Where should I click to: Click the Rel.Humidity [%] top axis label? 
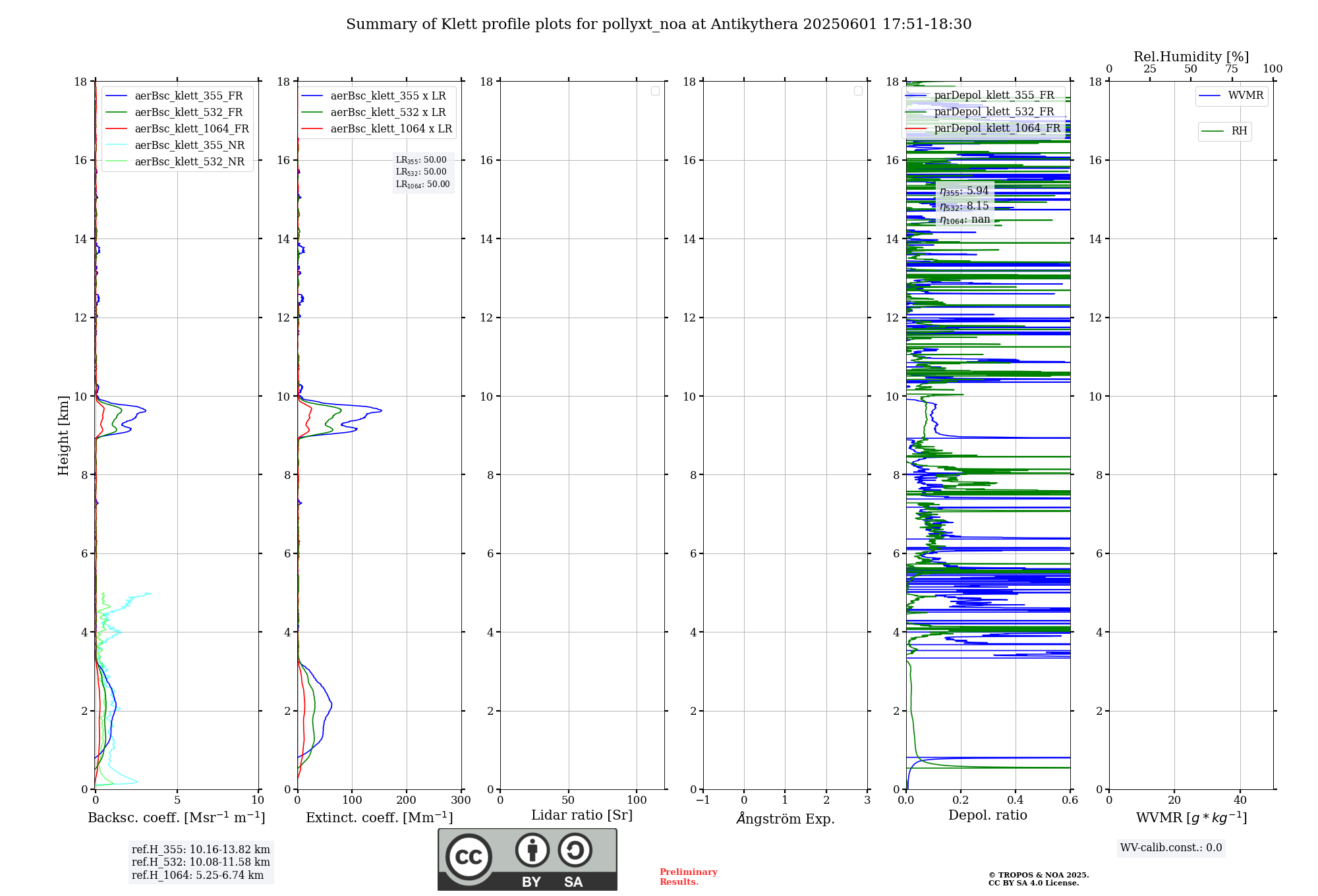tap(1191, 57)
